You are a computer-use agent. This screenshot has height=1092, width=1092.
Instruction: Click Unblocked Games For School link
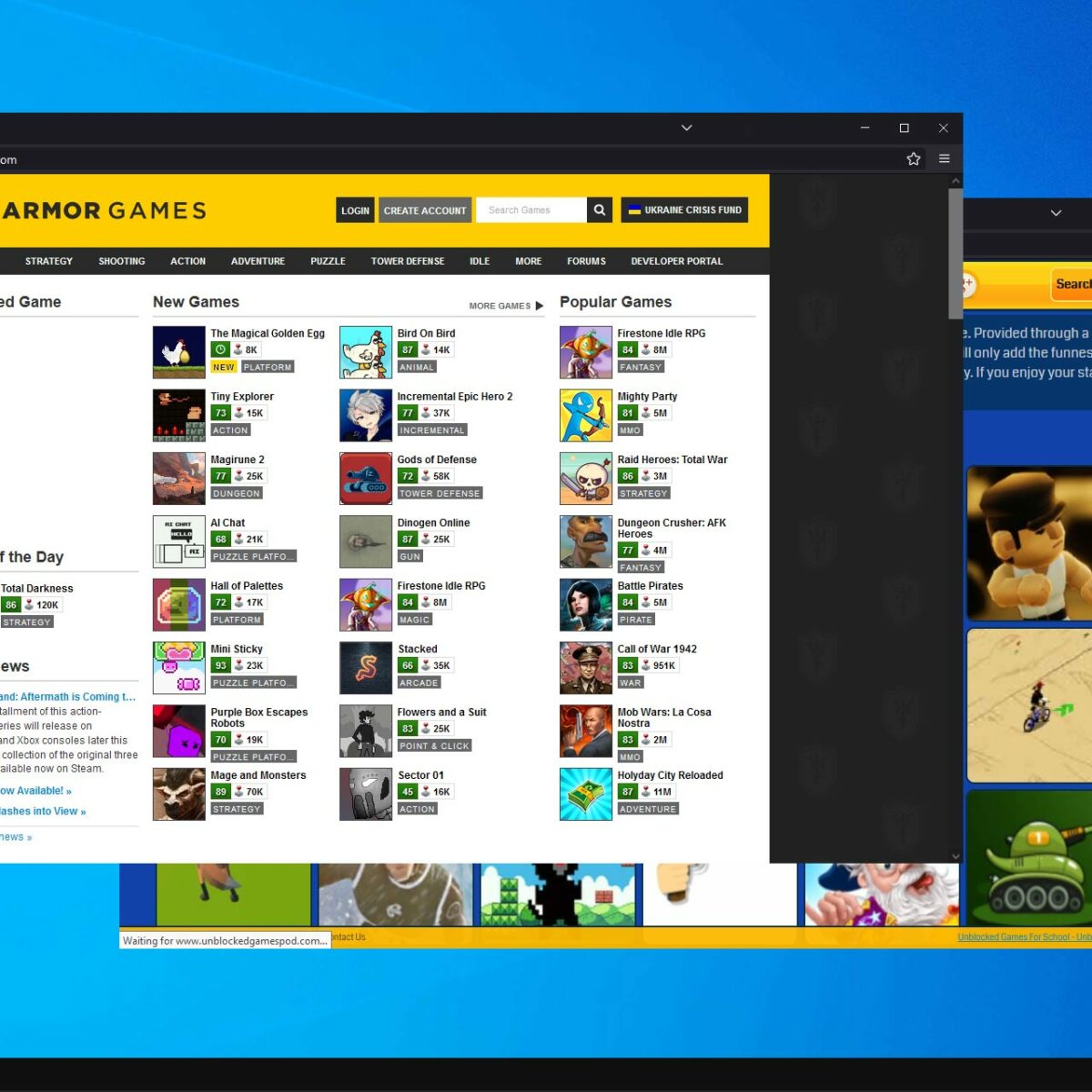1025,937
